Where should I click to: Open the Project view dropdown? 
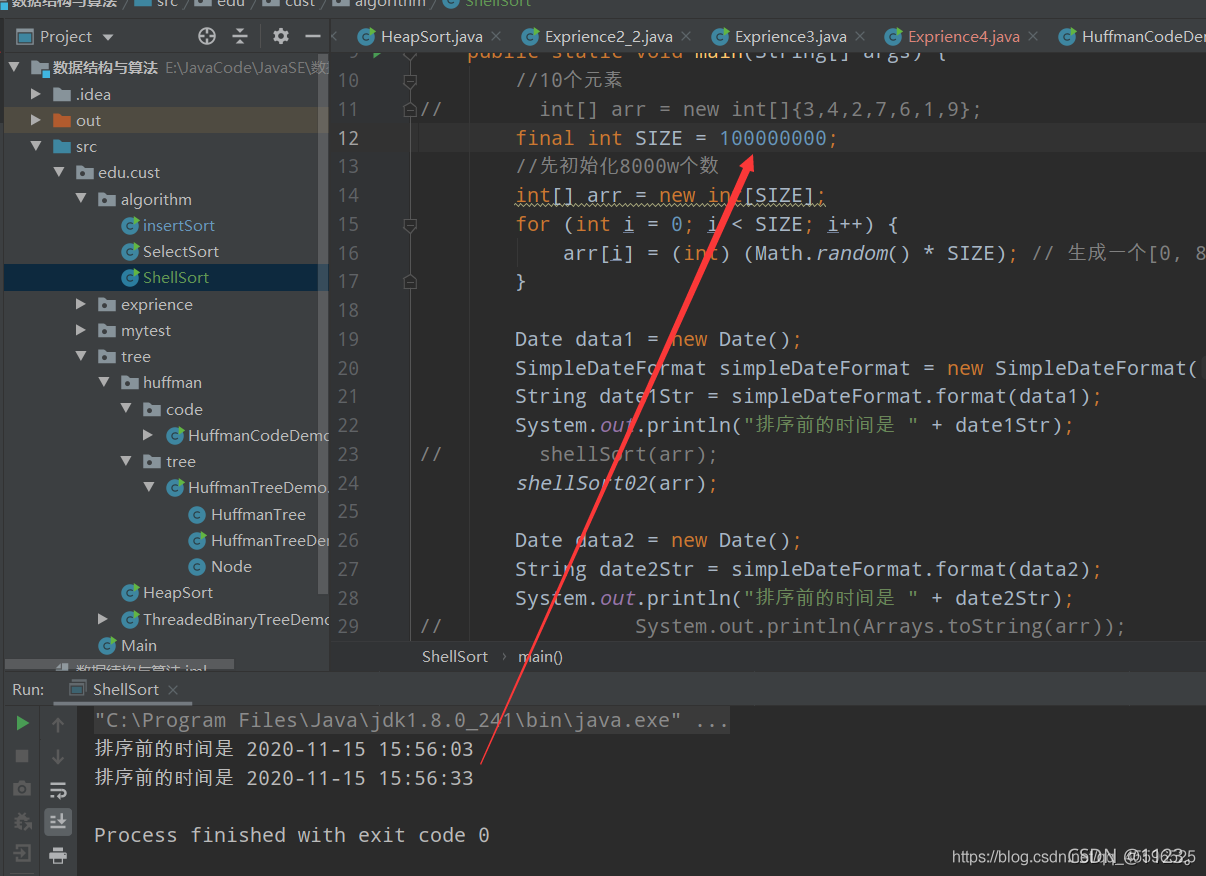point(108,37)
